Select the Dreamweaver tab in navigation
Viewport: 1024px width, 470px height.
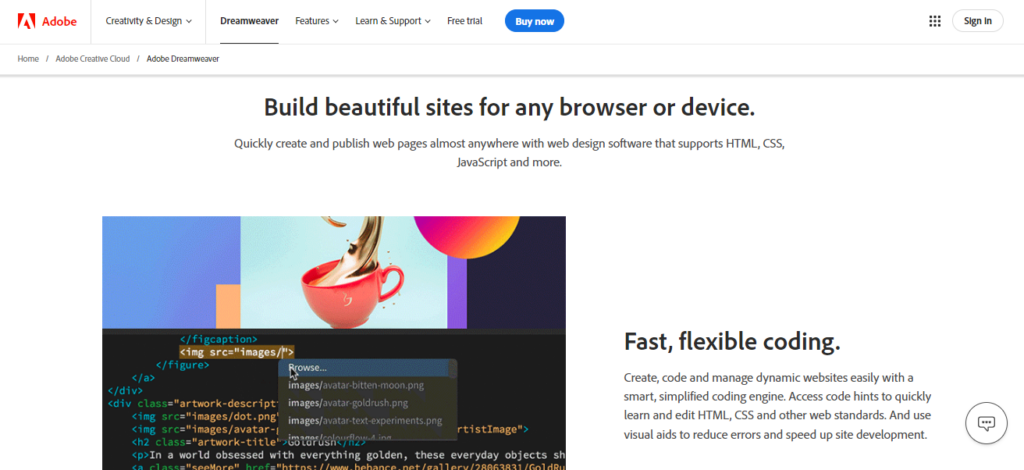click(249, 21)
